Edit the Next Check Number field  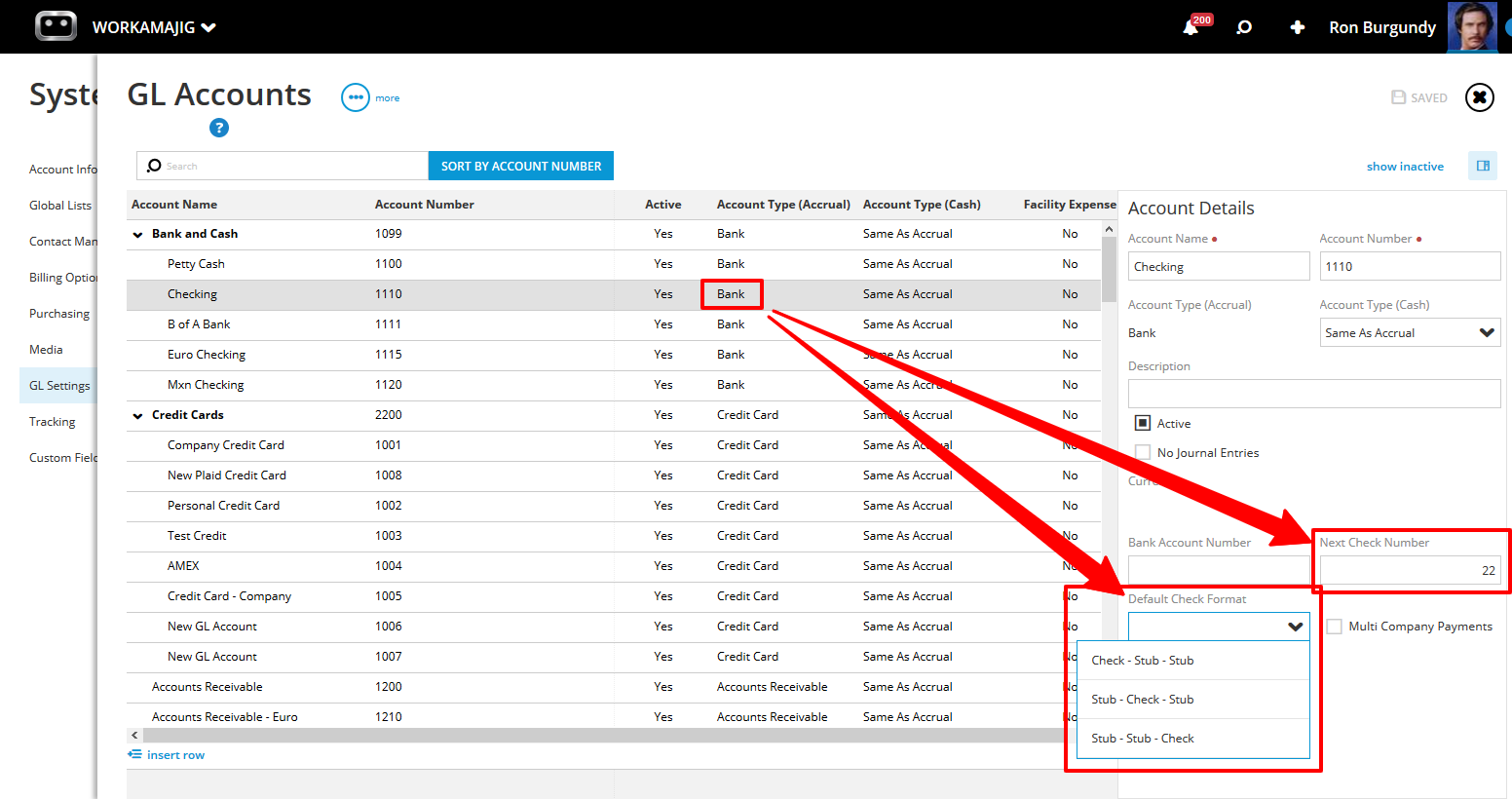pyautogui.click(x=1410, y=570)
